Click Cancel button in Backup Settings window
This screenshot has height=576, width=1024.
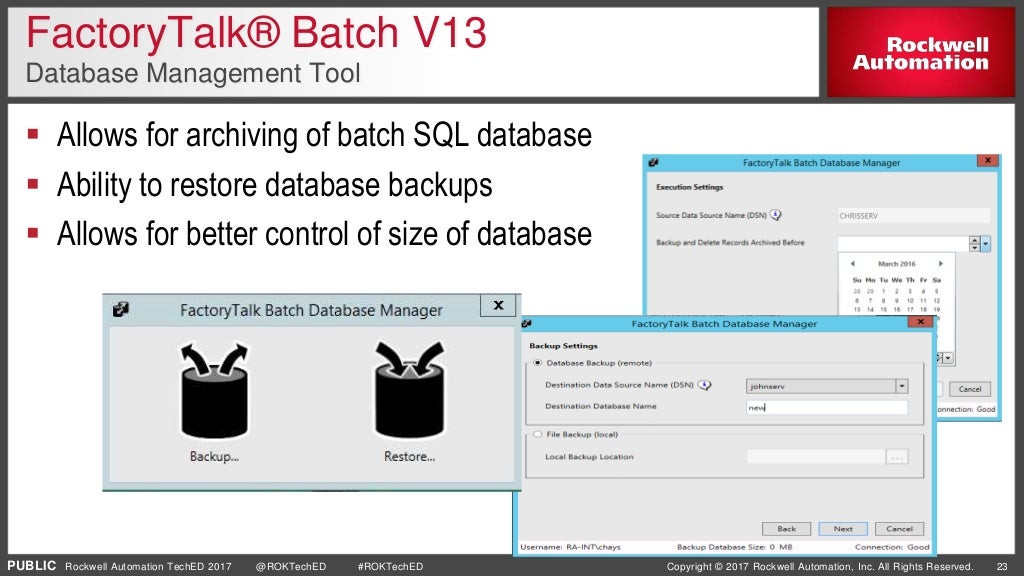tap(899, 528)
